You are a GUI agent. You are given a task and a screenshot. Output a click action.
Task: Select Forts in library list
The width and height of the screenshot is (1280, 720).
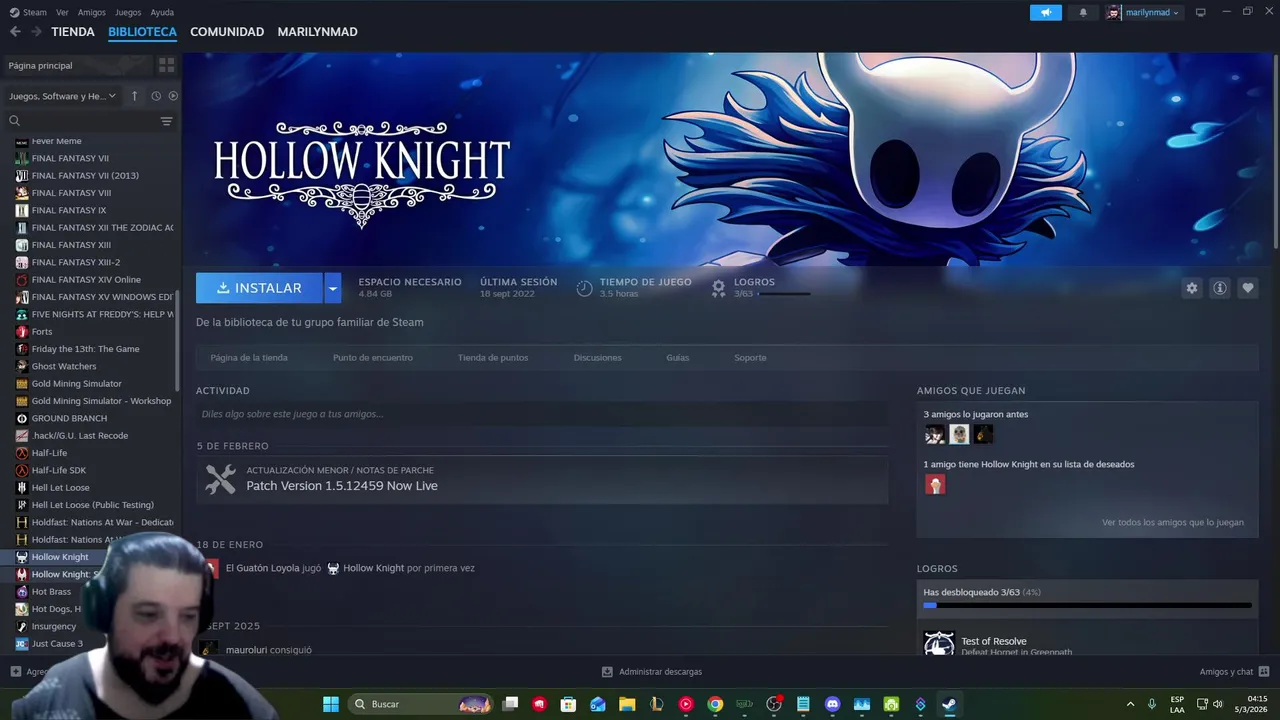point(42,332)
